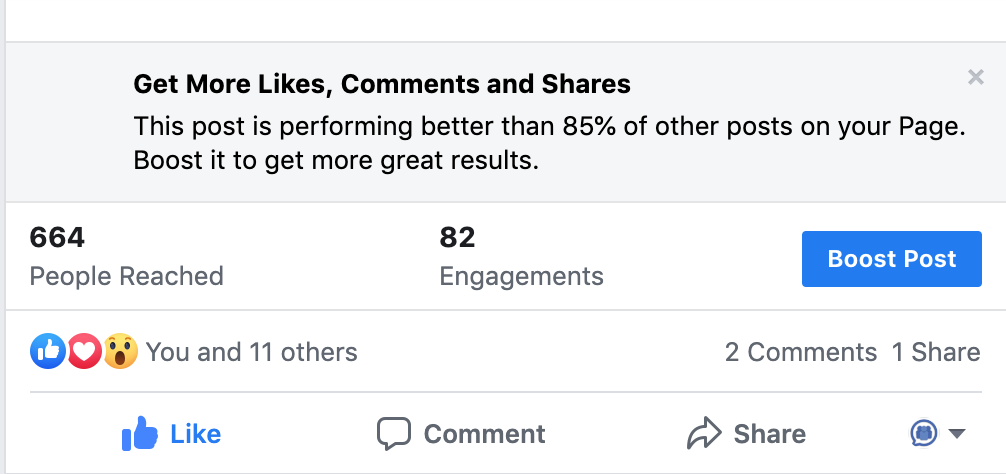Screen dimensions: 1006x474
Task: Open the post-as identity dropdown arrow
Action: 957,434
